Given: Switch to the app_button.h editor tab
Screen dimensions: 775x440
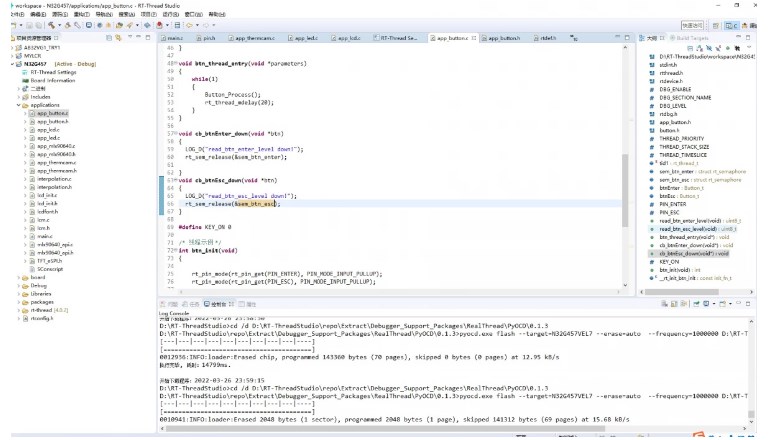Looking at the screenshot, I should 502,38.
